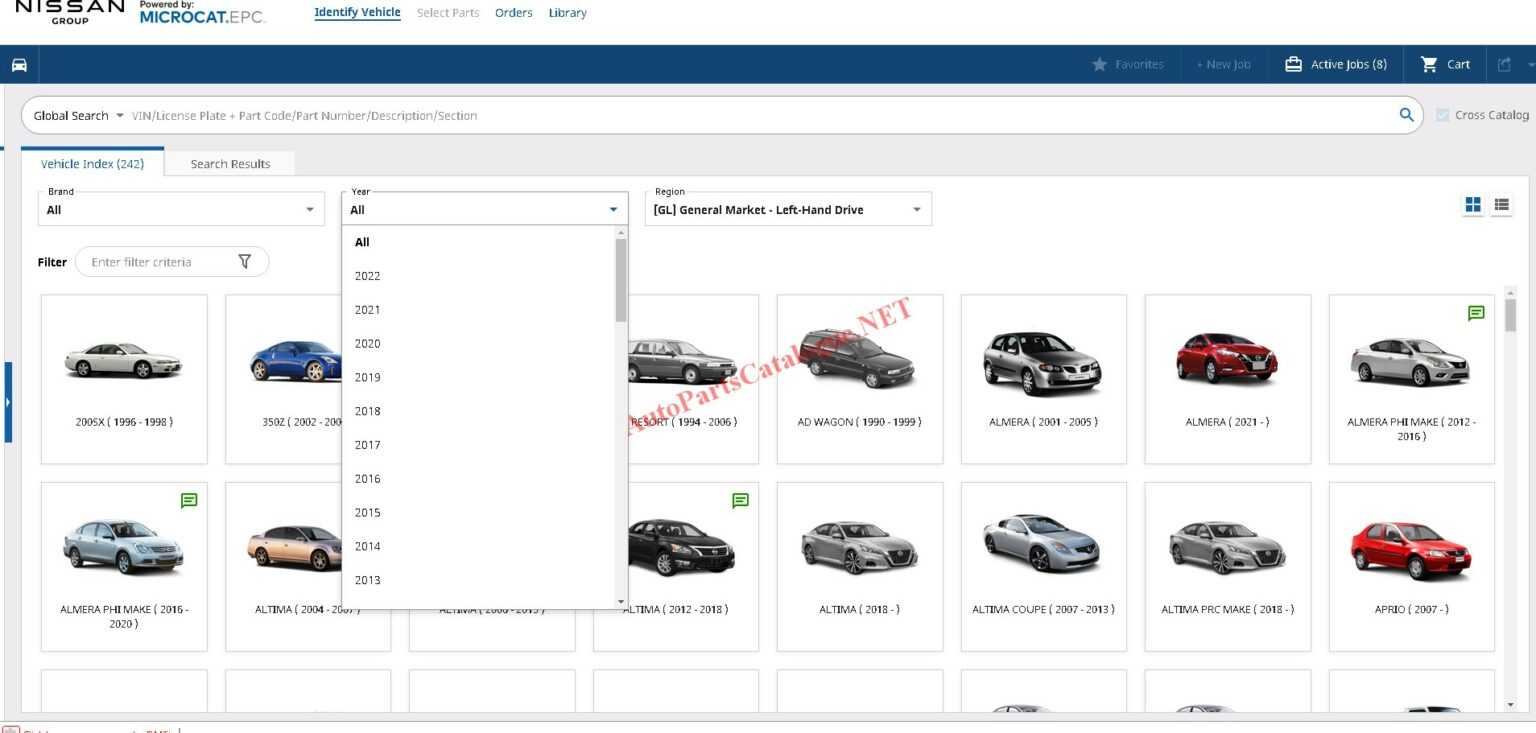Select the ALMERA PHI MAKE (2016-2020) card
Viewport: 1536px width, 733px height.
[124, 567]
